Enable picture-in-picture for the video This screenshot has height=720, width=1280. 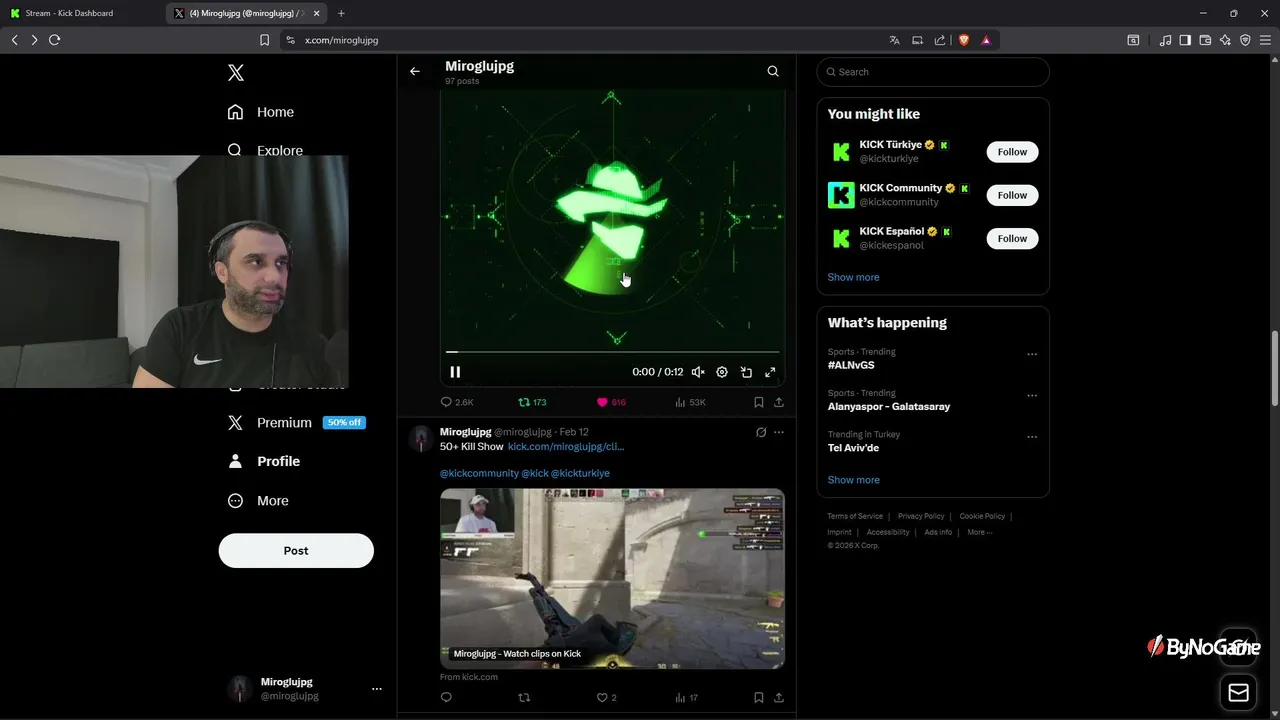click(746, 372)
